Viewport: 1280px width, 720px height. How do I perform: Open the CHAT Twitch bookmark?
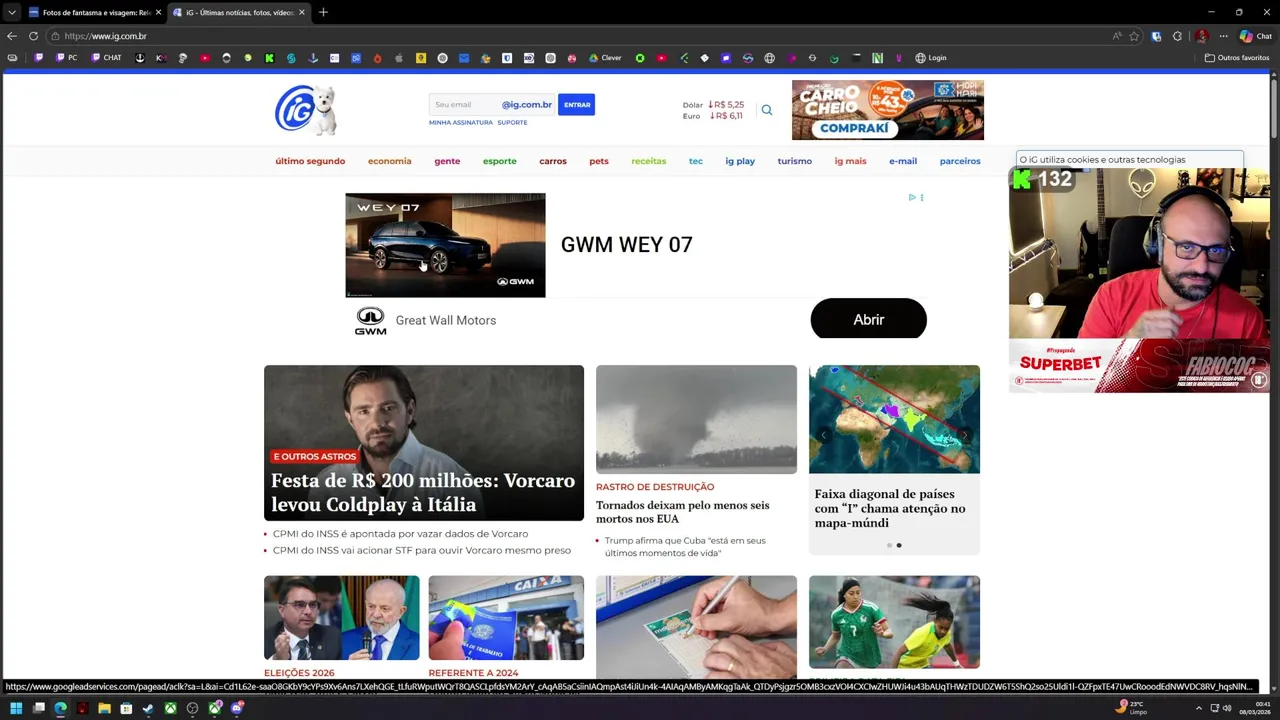point(106,58)
